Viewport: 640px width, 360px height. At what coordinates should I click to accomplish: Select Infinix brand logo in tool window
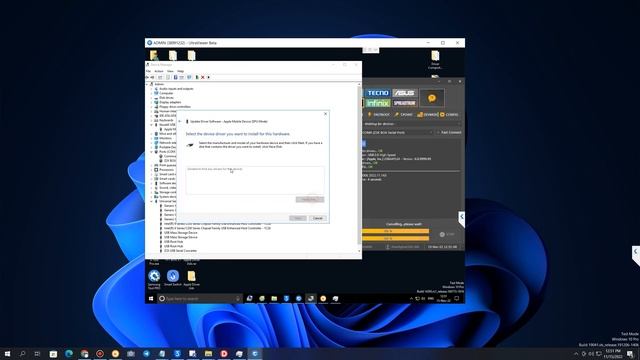(x=377, y=103)
